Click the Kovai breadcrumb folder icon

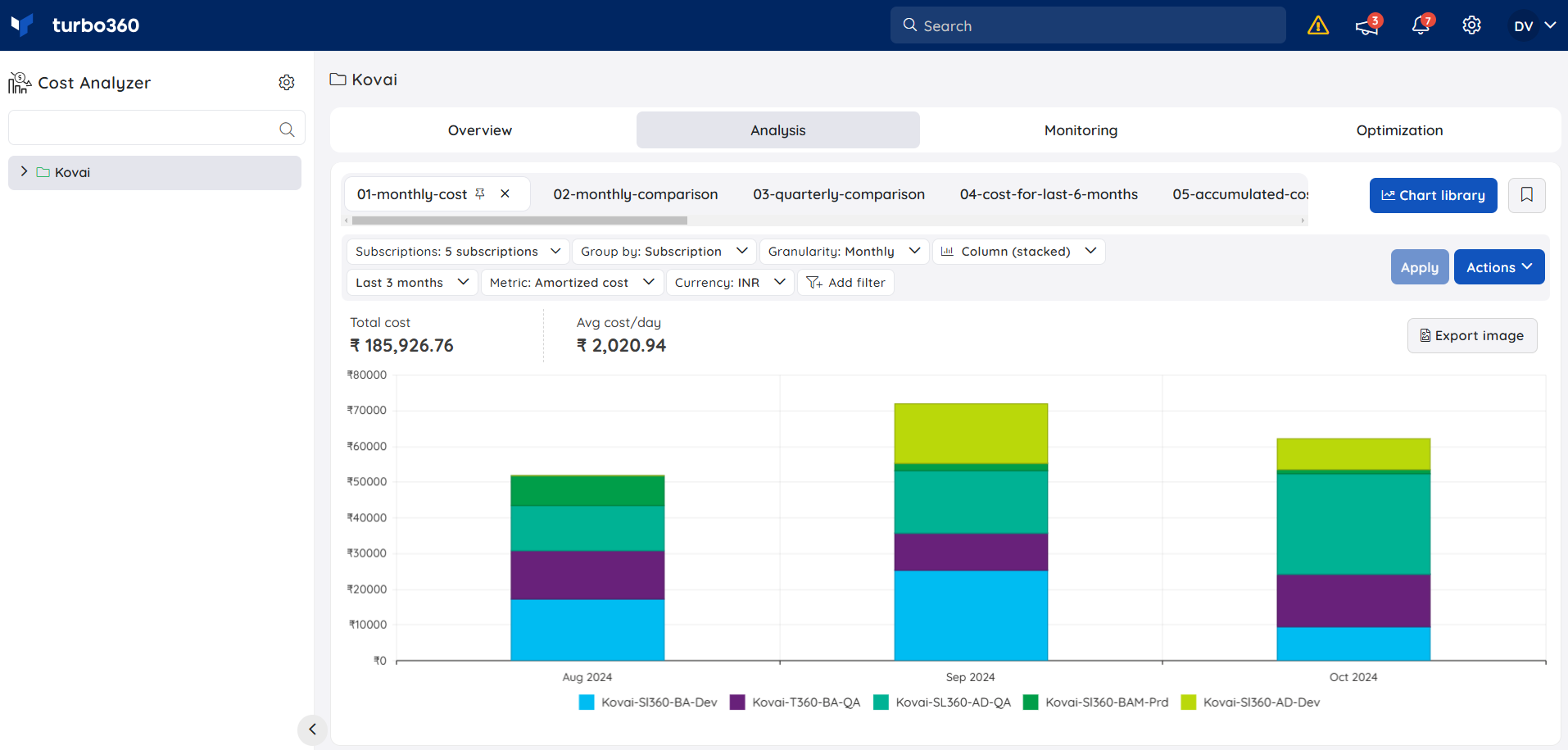[x=338, y=80]
